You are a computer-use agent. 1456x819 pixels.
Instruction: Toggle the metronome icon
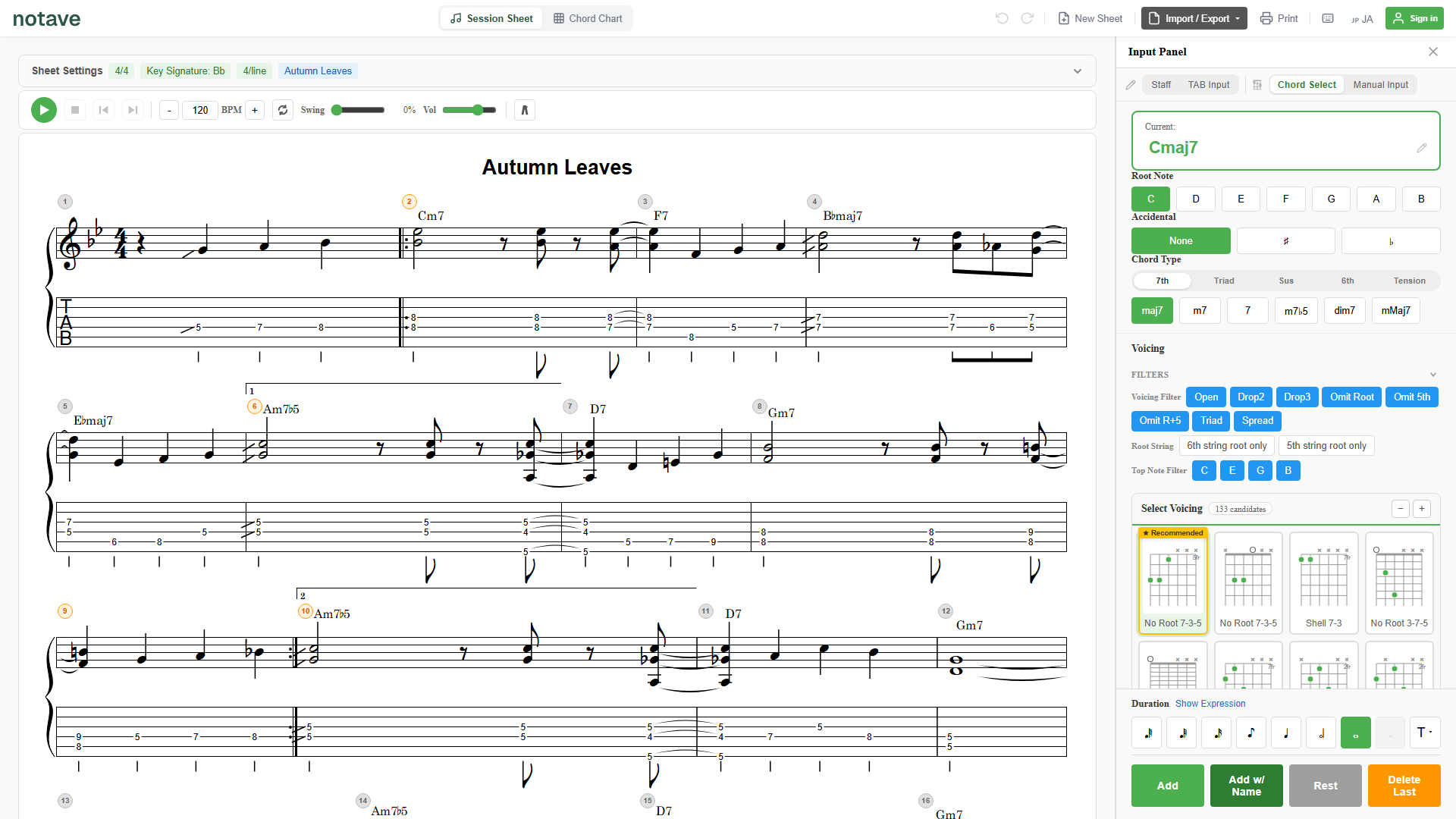click(525, 110)
